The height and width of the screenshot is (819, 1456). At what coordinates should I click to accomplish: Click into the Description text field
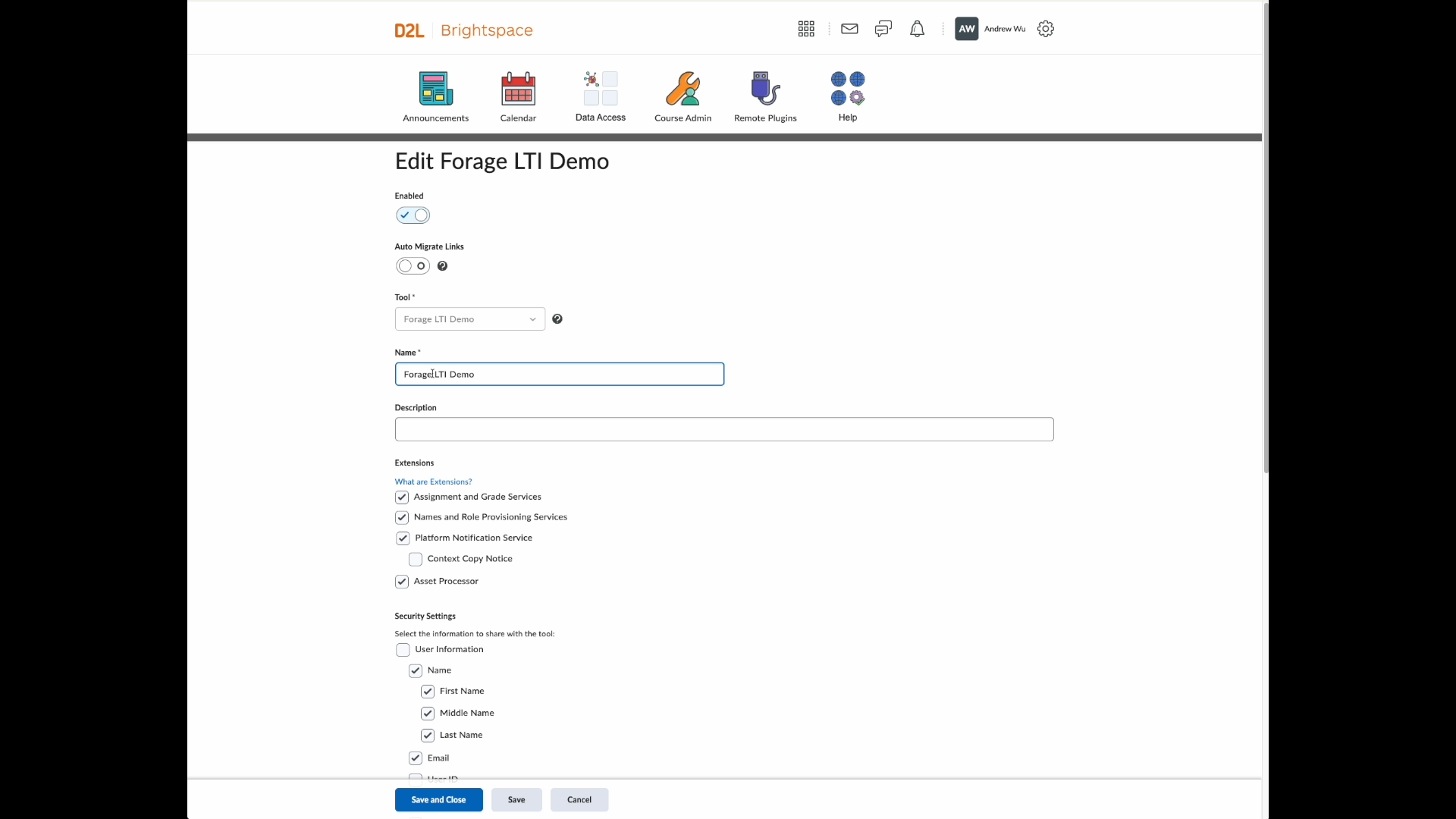click(724, 429)
